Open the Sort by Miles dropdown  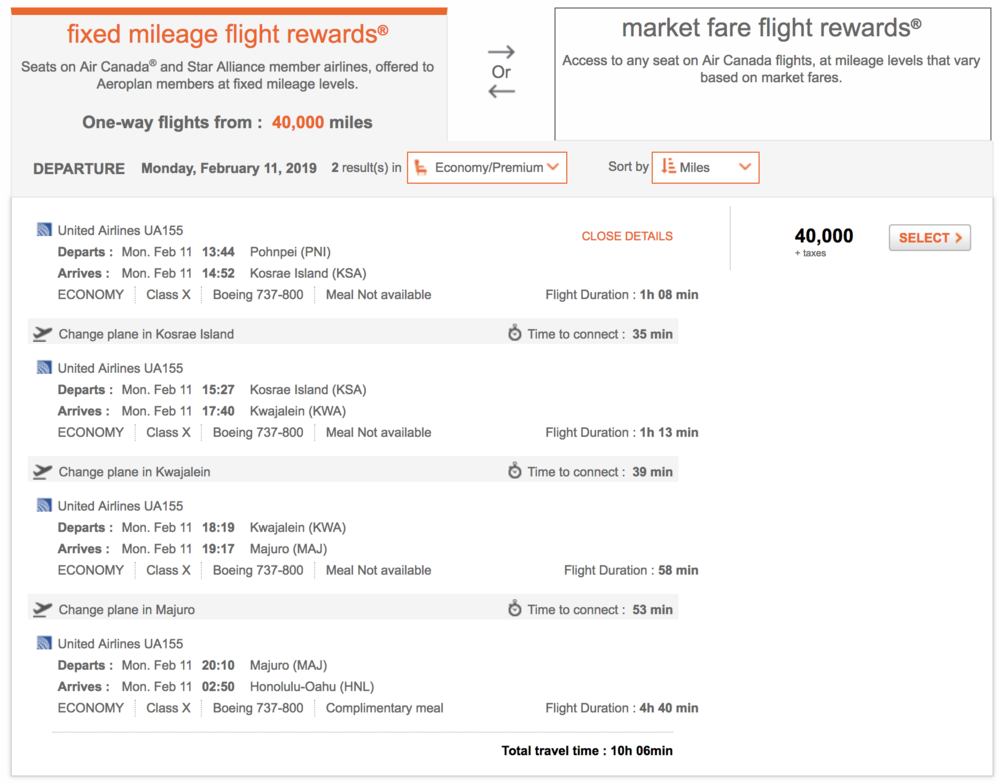coord(706,168)
